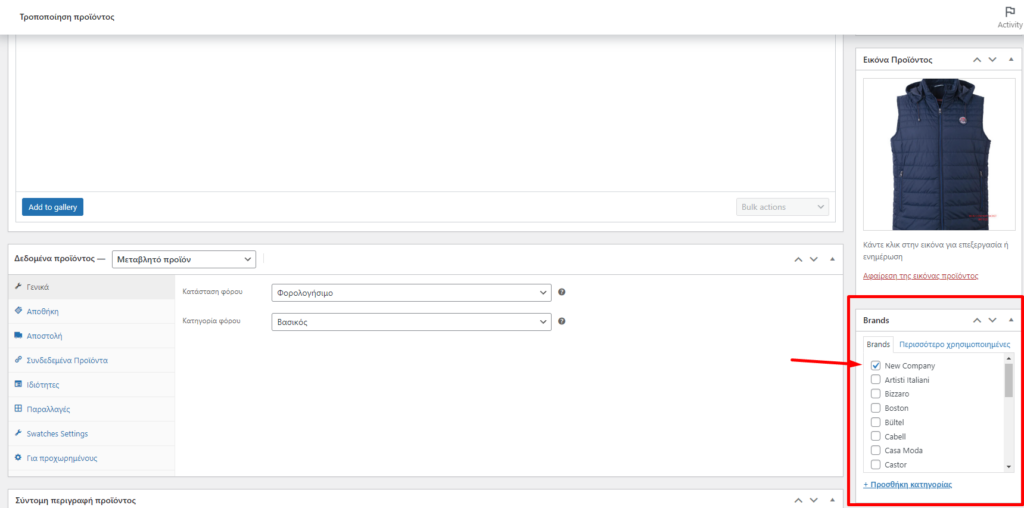Open the Μεταβλητό προϊόν product type dropdown

click(184, 259)
